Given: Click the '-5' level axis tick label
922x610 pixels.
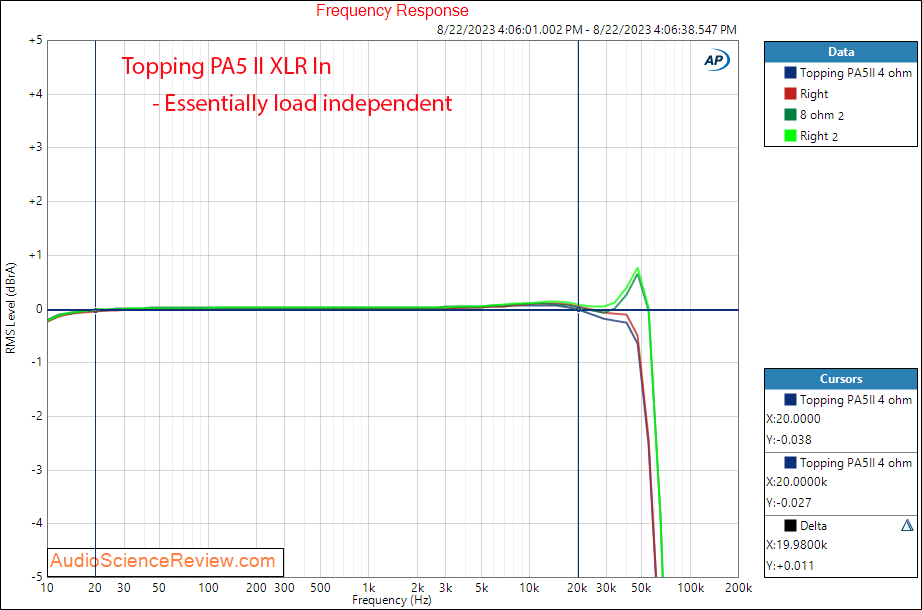Looking at the screenshot, I should (x=36, y=576).
